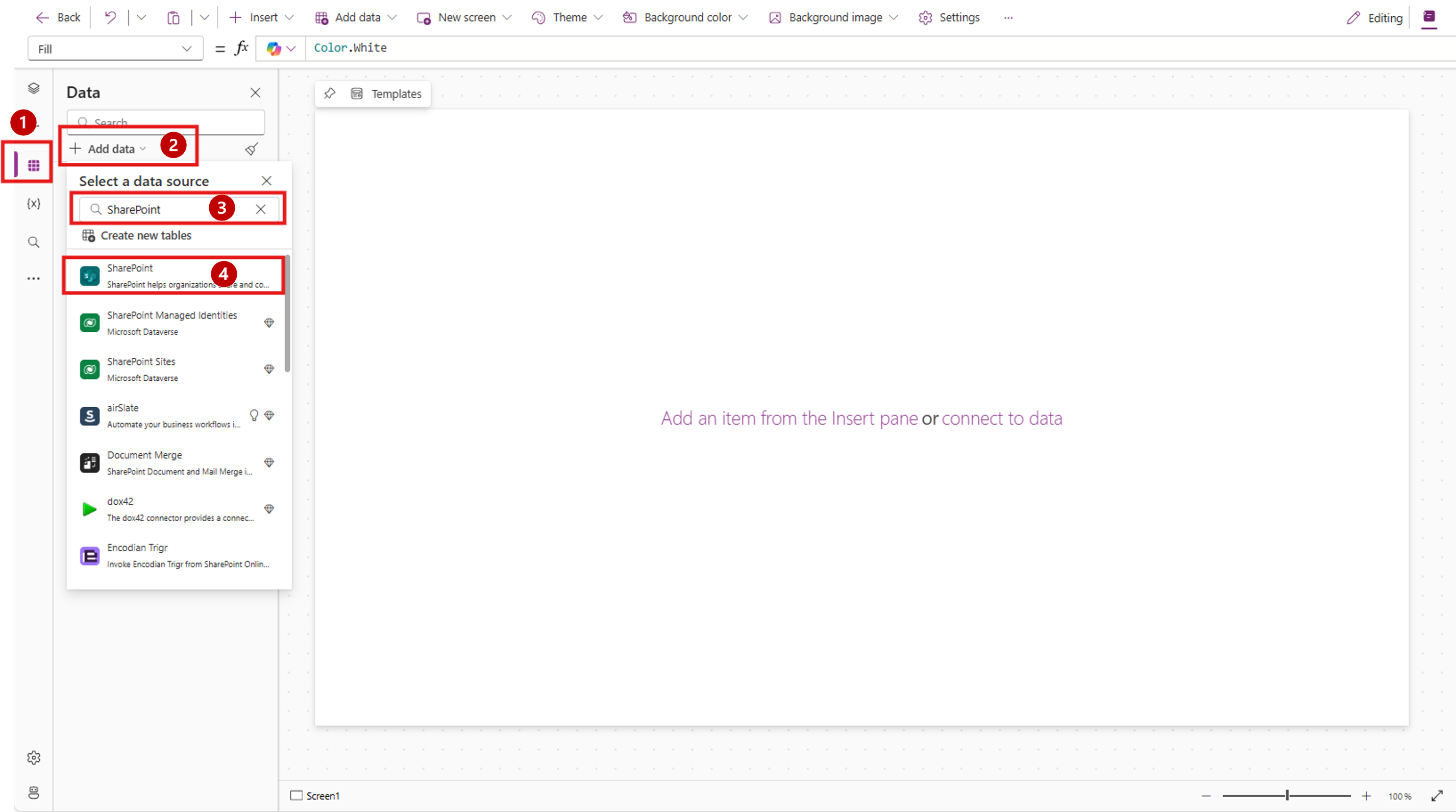Click the Editing mode button
The image size is (1456, 812).
[x=1375, y=17]
